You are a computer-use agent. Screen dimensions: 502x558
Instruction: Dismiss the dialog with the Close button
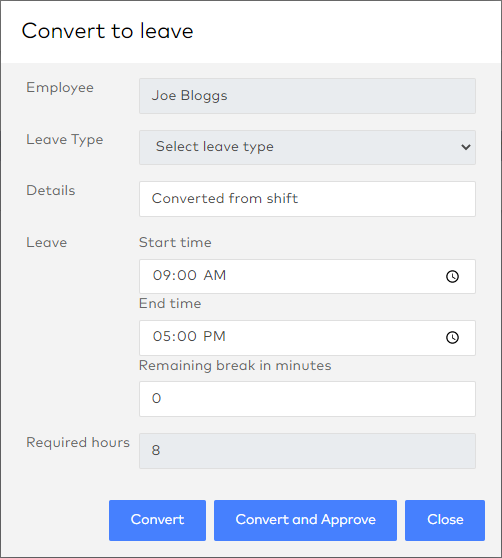click(x=445, y=520)
